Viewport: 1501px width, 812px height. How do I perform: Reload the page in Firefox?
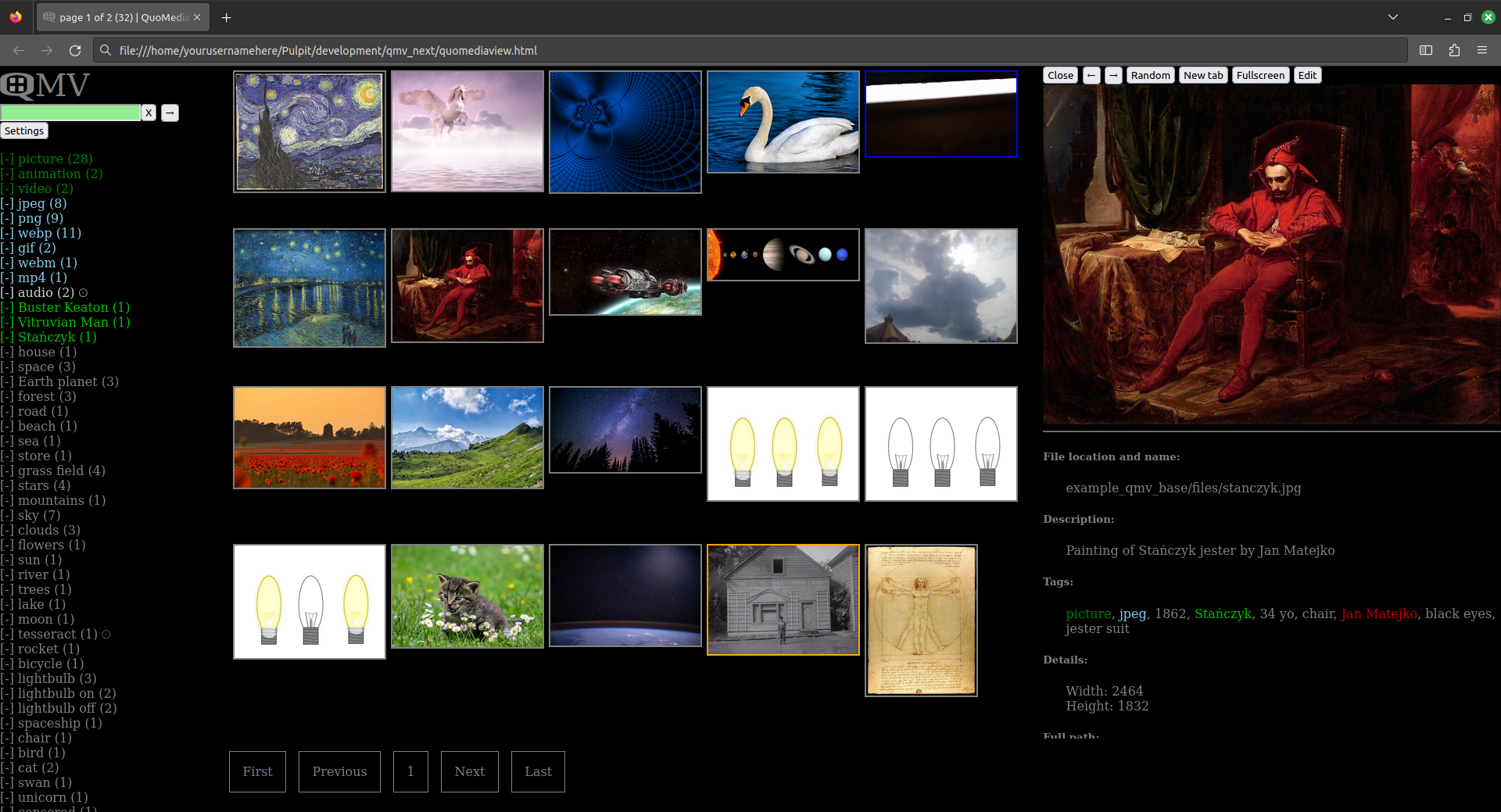(75, 50)
